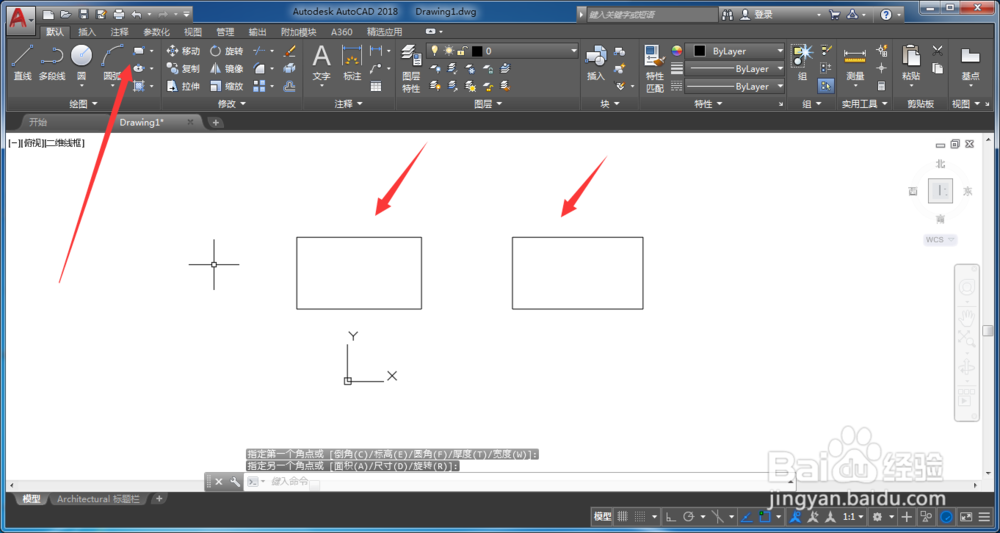Toggle ortho mode in status bar
The width and height of the screenshot is (1000, 533).
[671, 516]
